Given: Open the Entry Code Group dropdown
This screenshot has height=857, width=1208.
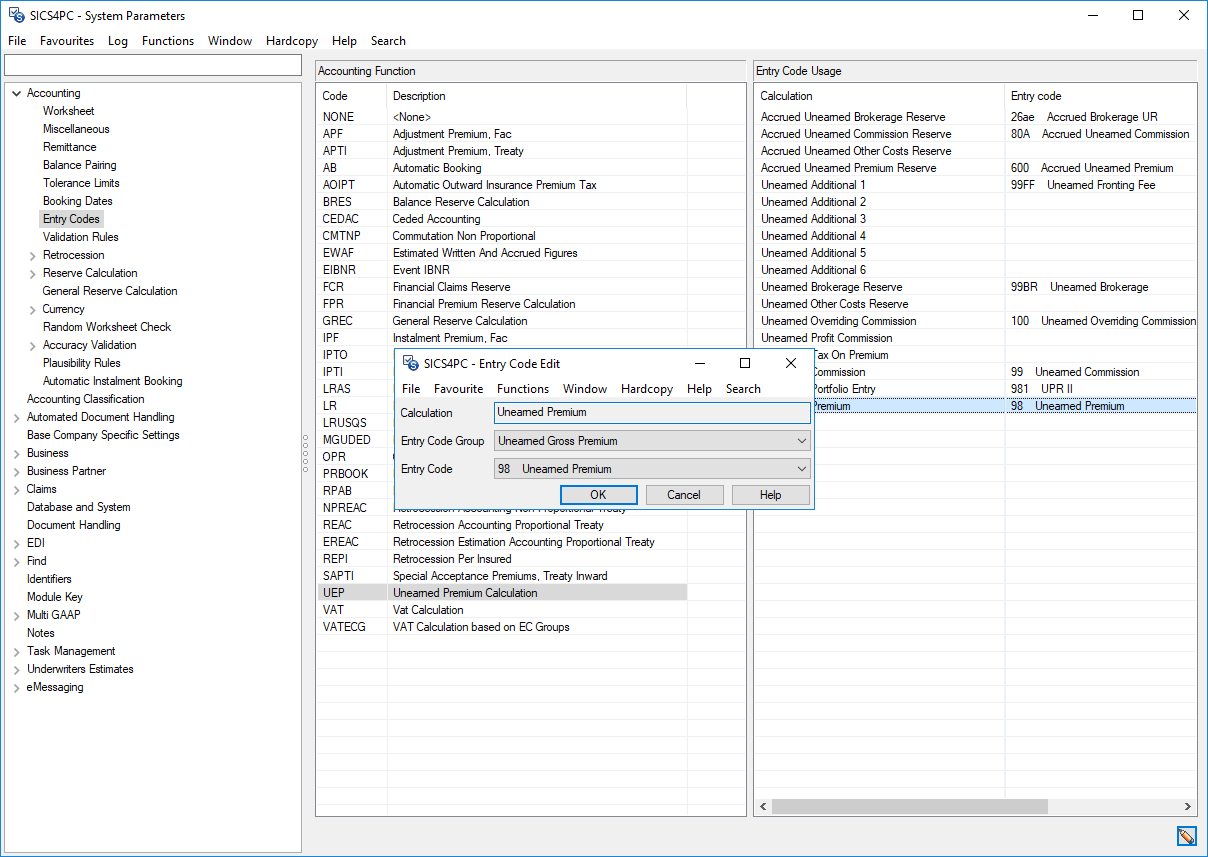Looking at the screenshot, I should pyautogui.click(x=802, y=440).
